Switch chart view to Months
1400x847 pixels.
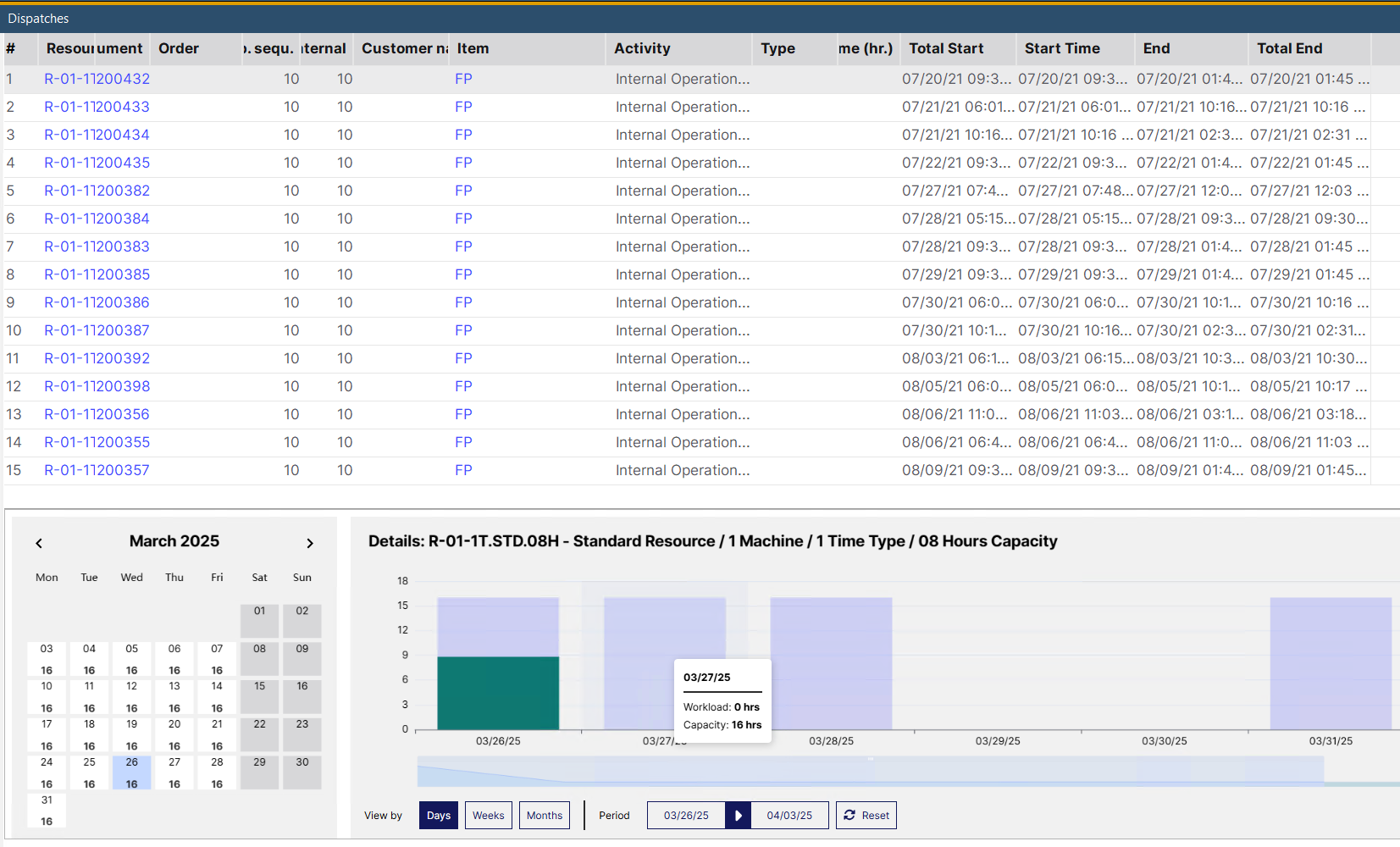[544, 816]
